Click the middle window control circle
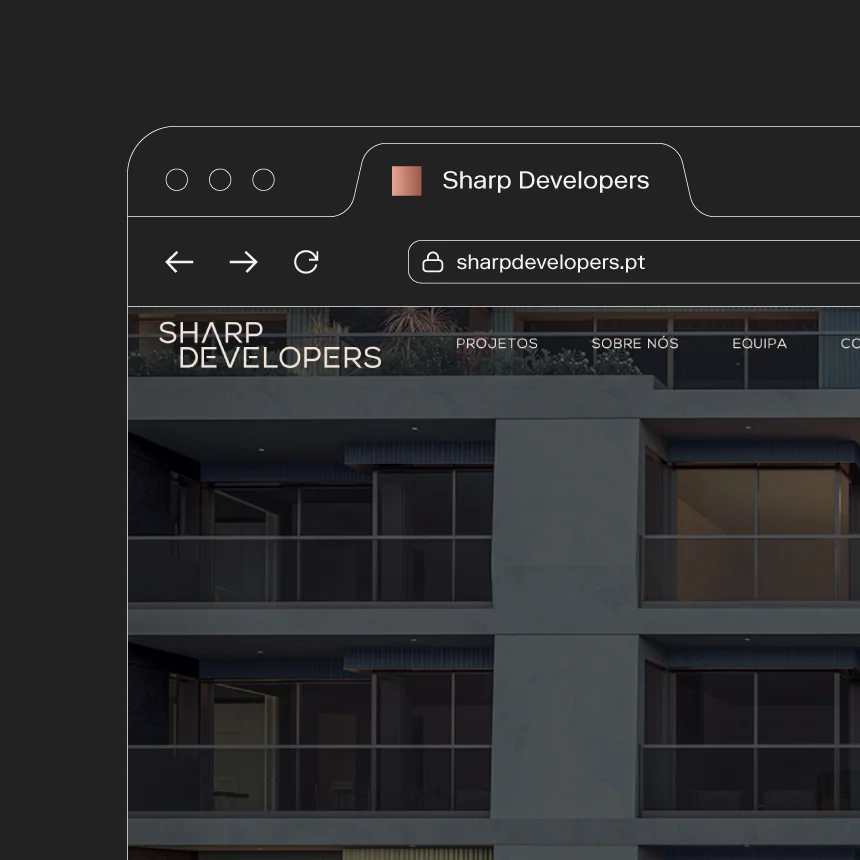This screenshot has width=860, height=860. coord(220,180)
